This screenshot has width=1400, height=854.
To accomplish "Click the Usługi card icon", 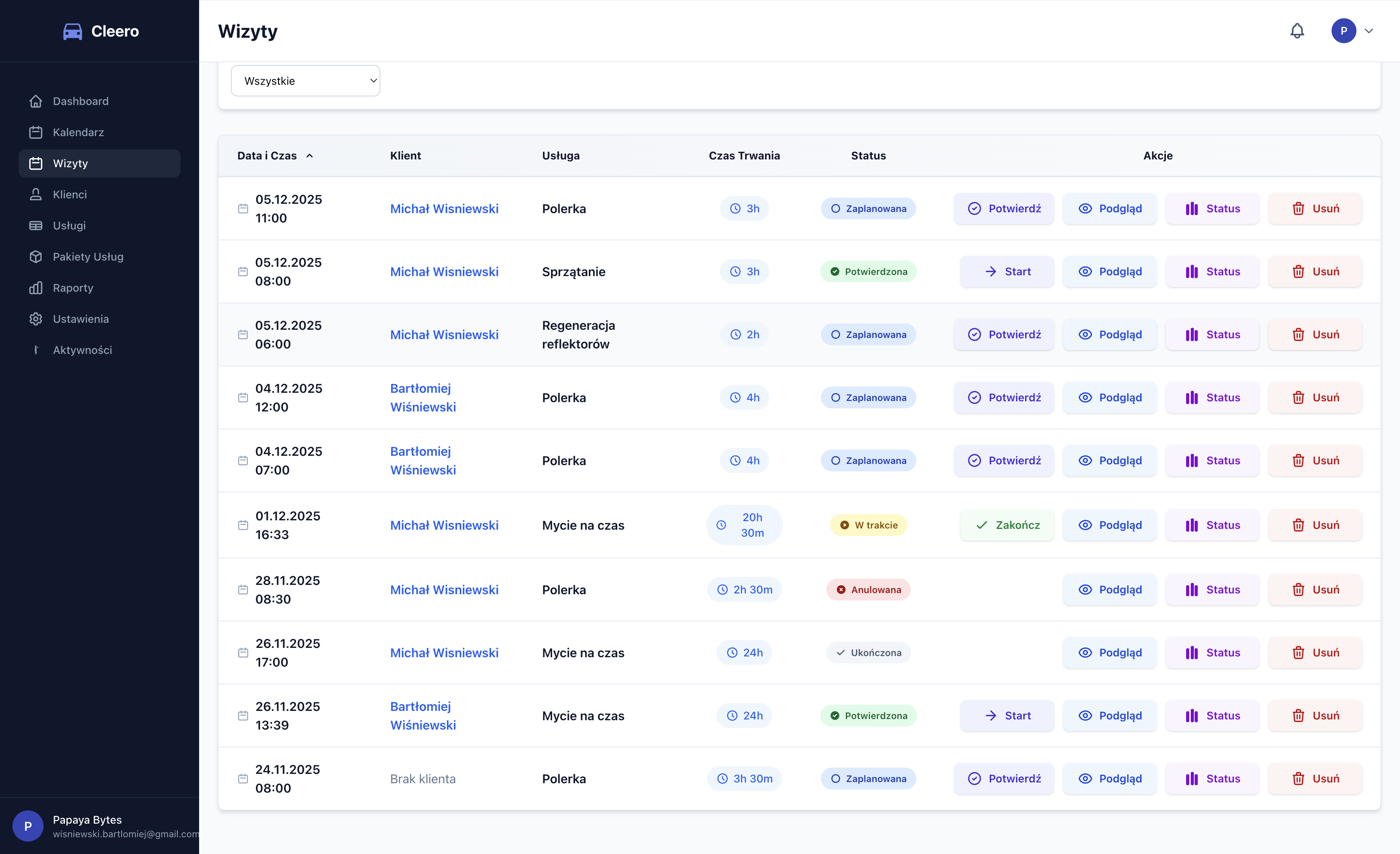I will 36,226.
